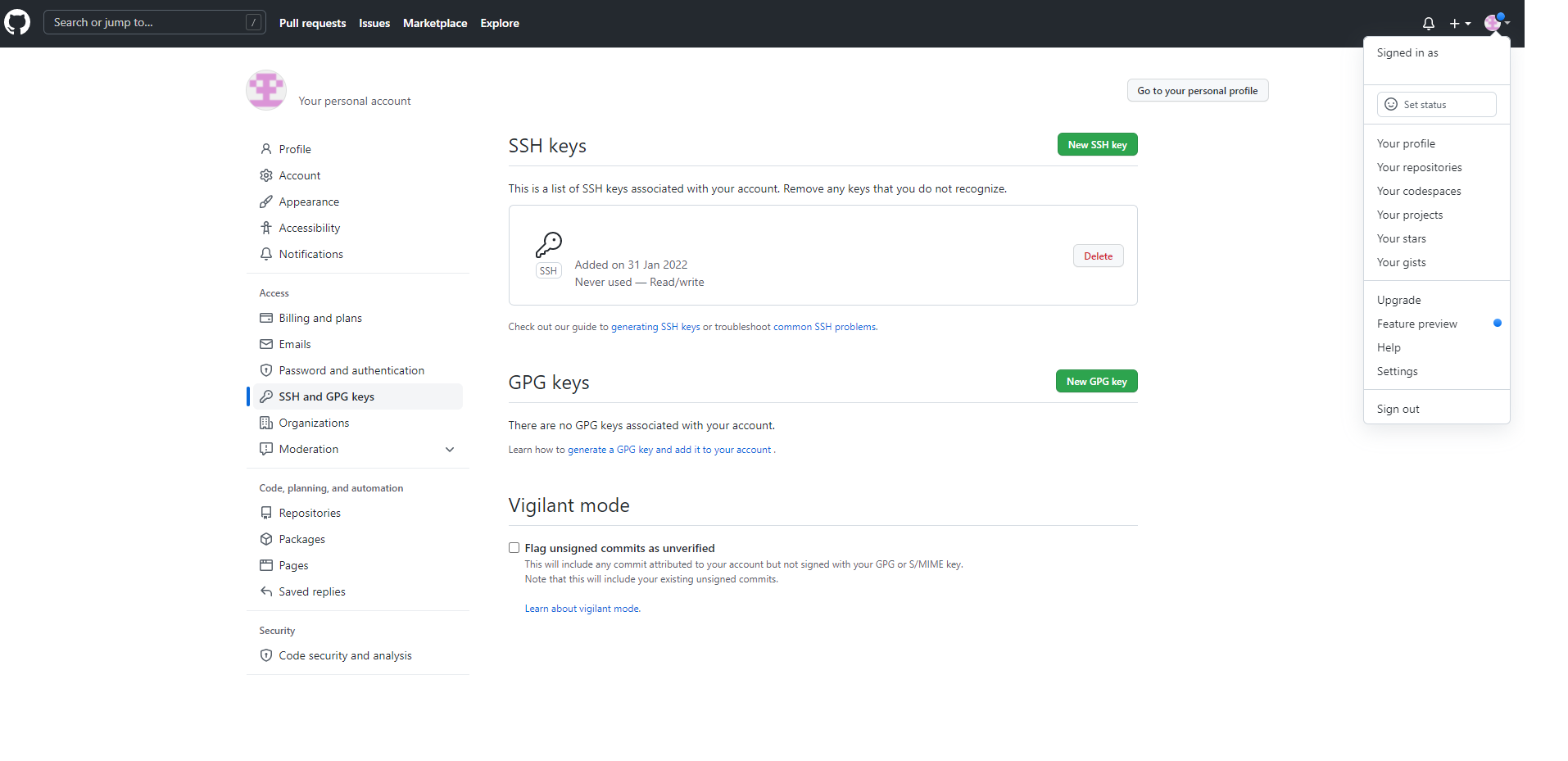Image resolution: width=1568 pixels, height=761 pixels.
Task: Expand the Moderation section chevron
Action: [x=450, y=449]
